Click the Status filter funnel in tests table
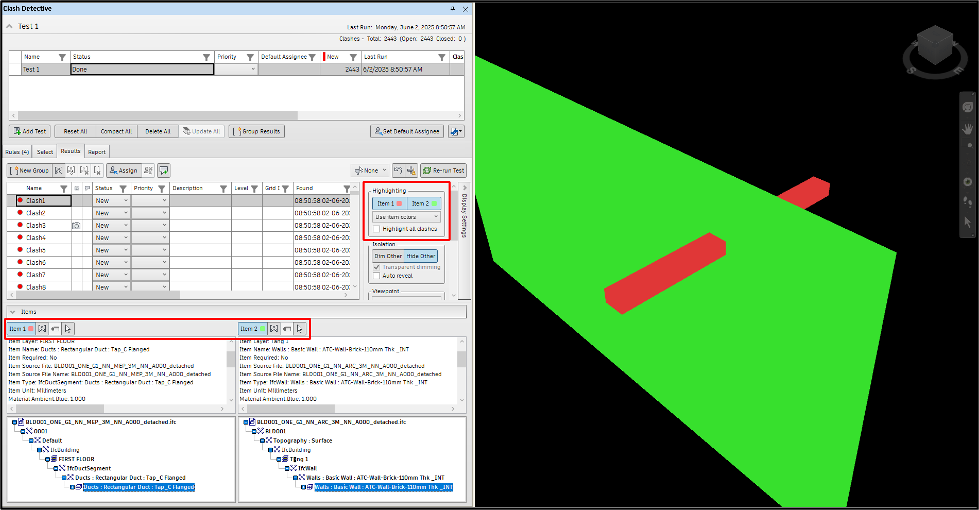The width and height of the screenshot is (979, 510). click(207, 57)
